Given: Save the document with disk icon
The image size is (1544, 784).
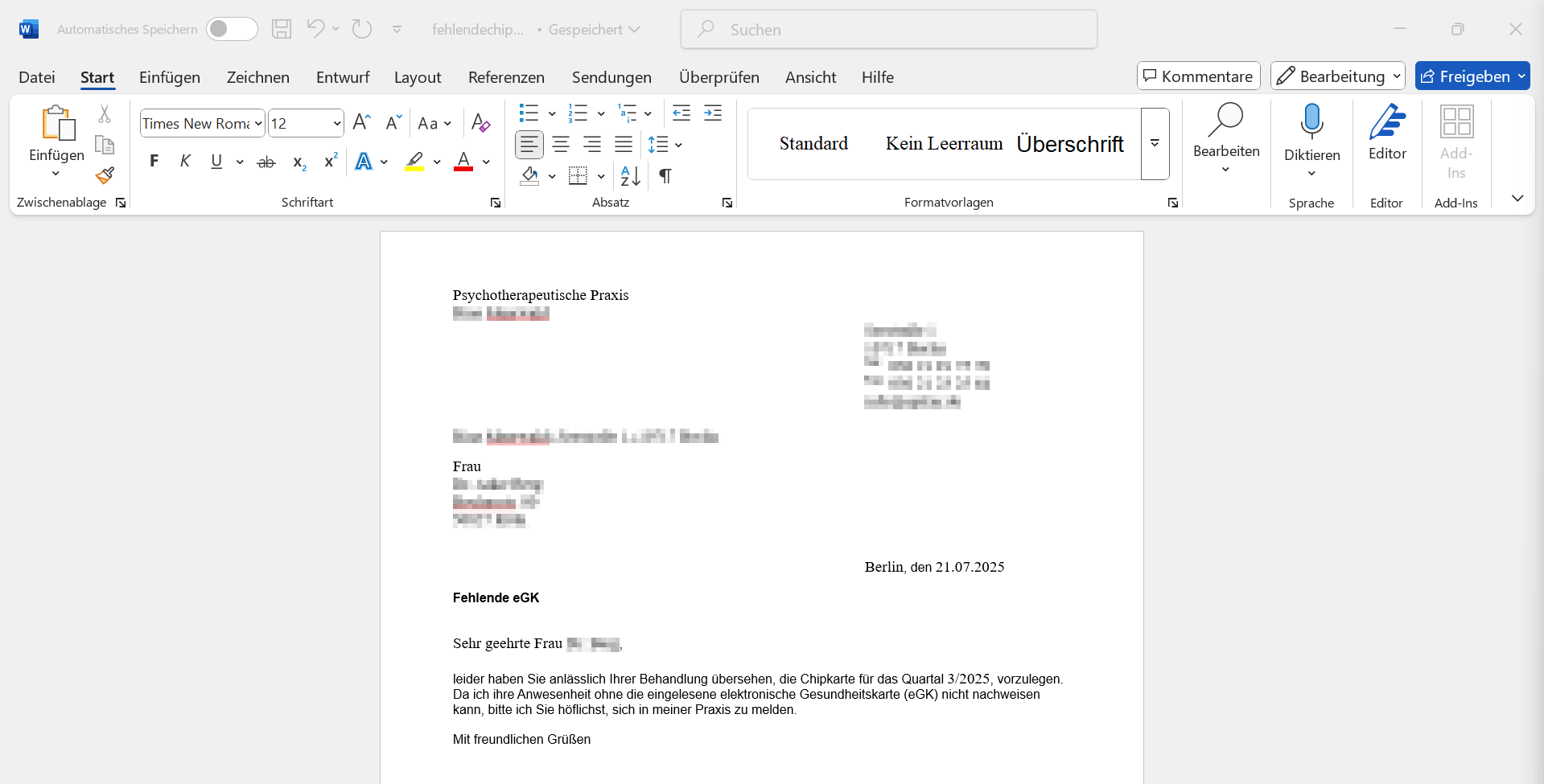Looking at the screenshot, I should click(282, 29).
